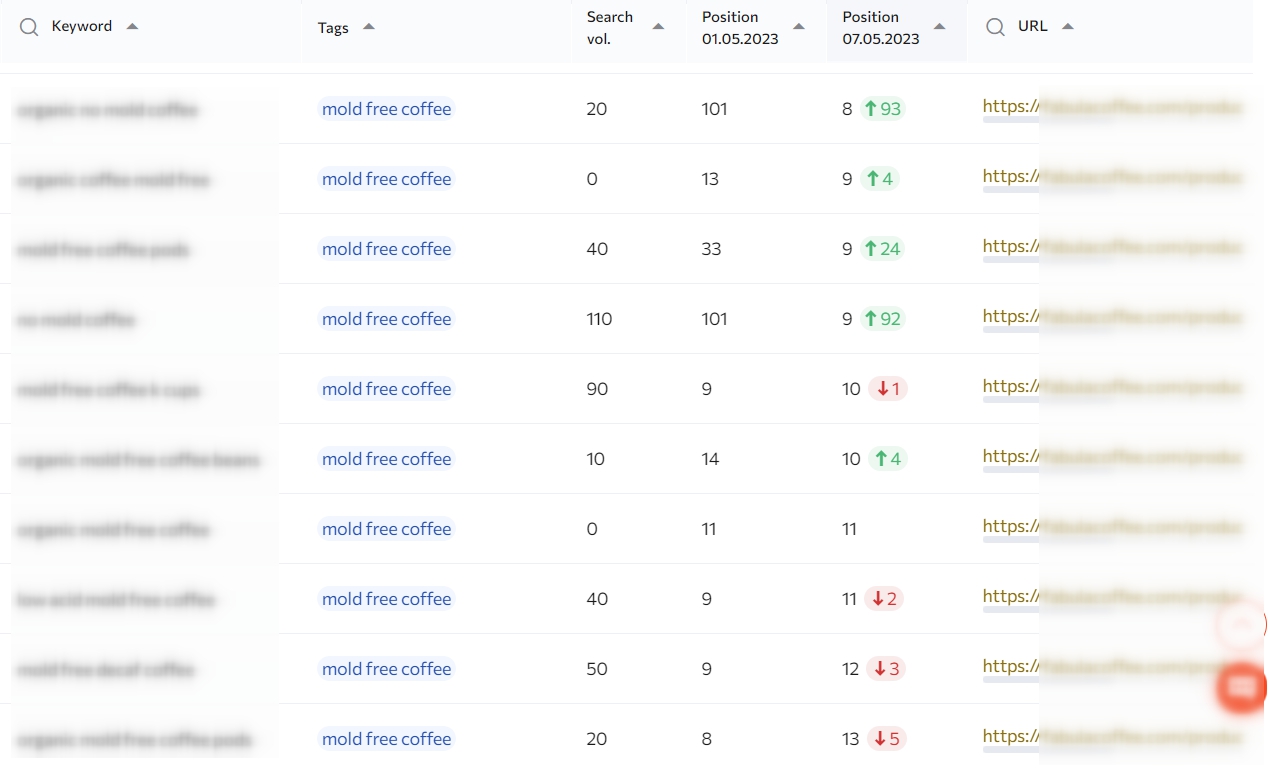
Task: Sort by Search vol. using its arrow
Action: click(x=658, y=27)
